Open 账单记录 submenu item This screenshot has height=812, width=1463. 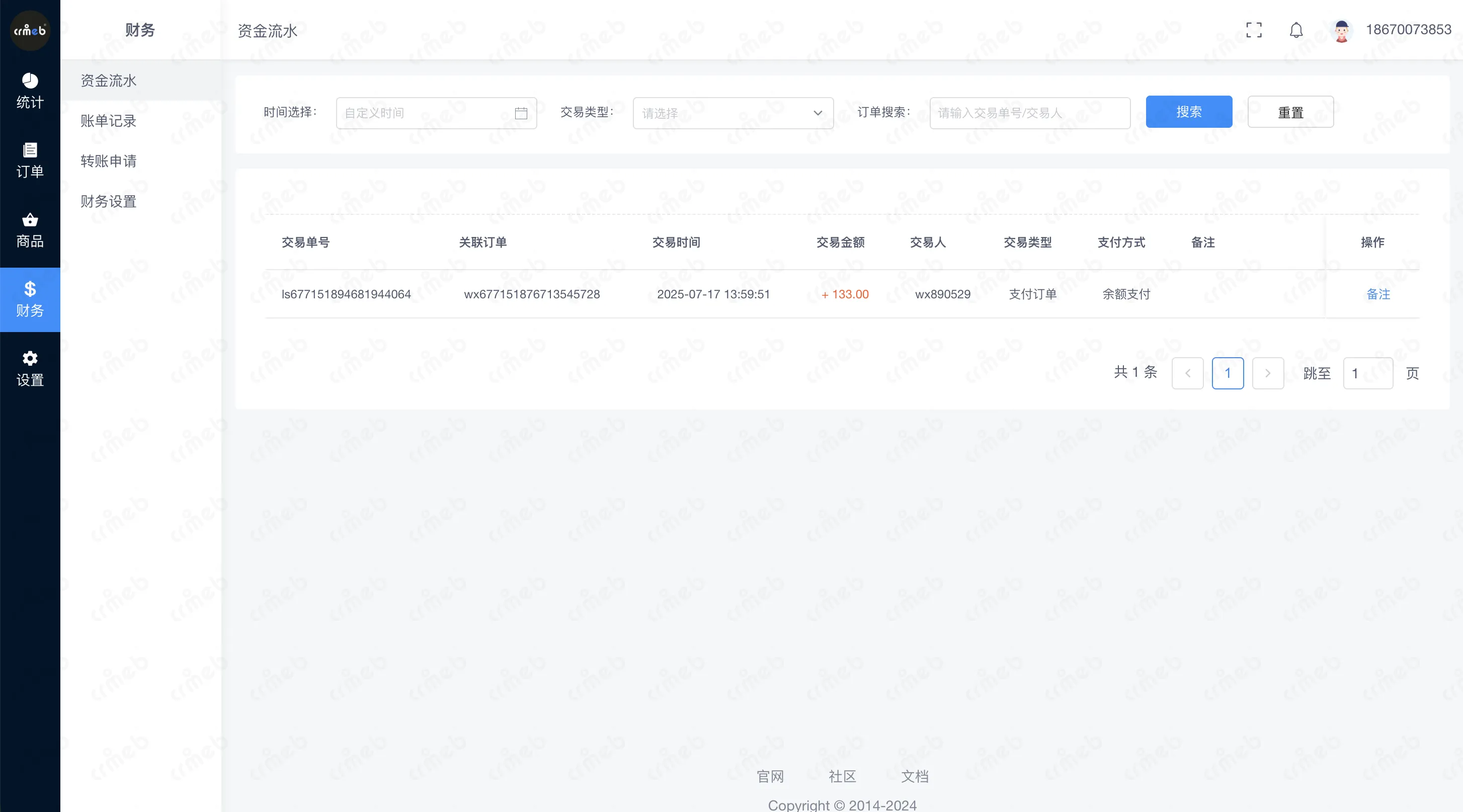click(141, 121)
